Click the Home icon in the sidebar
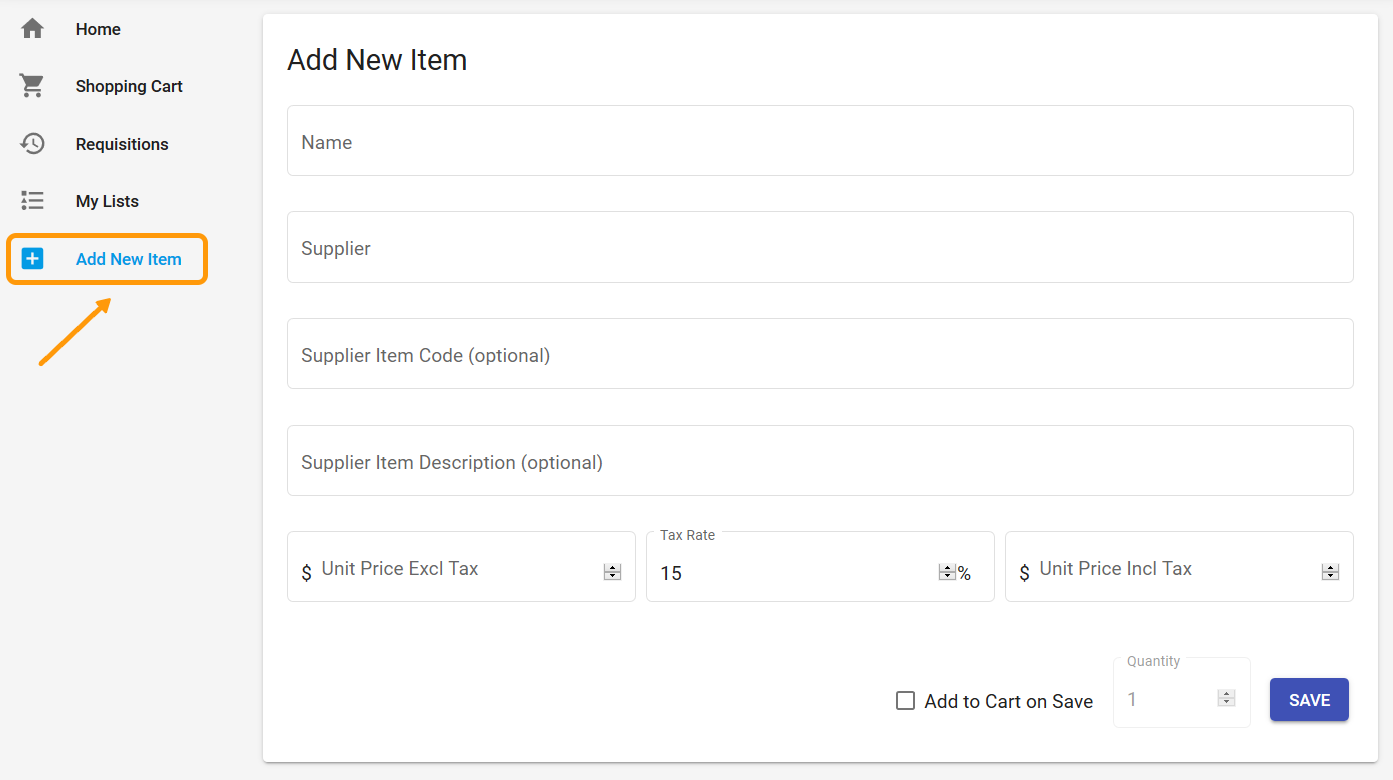 31,28
